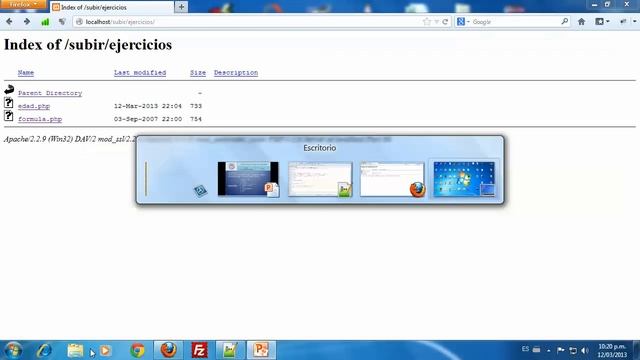
Task: Open the bookmarks menu toolbar button
Action: coord(602,22)
